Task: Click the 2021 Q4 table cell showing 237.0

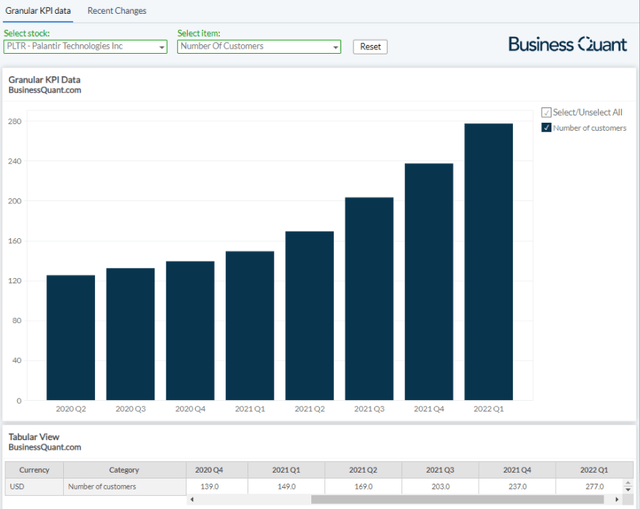Action: pyautogui.click(x=516, y=487)
